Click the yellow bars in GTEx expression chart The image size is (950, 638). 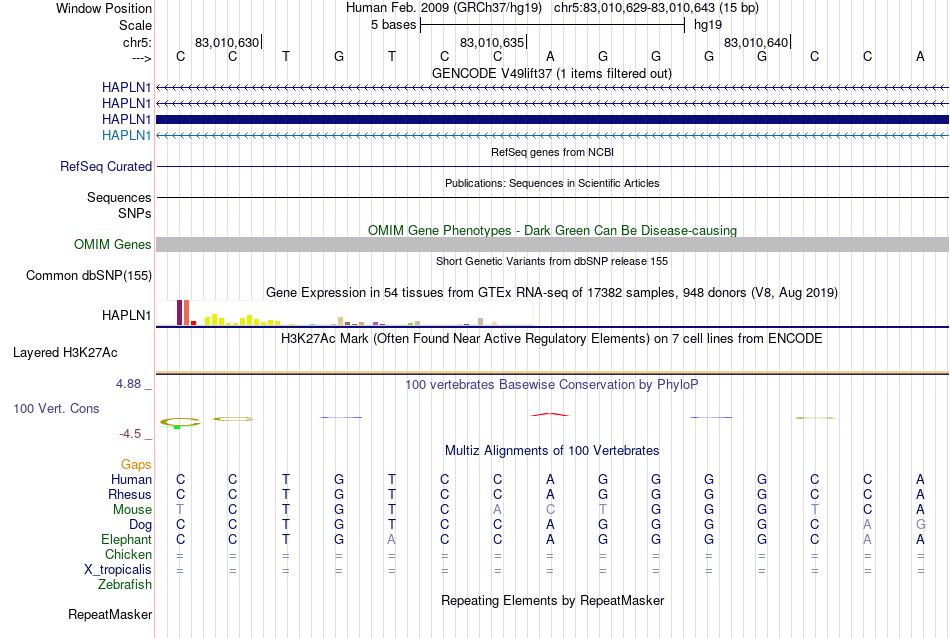(x=242, y=320)
